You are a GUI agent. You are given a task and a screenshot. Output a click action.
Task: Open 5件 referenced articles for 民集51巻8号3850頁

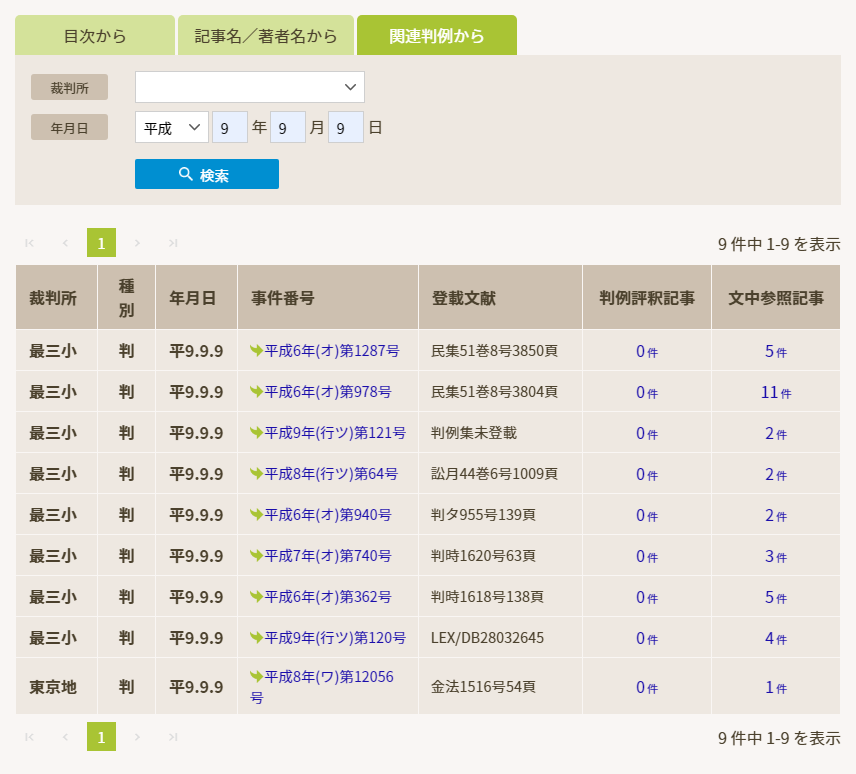coord(776,351)
